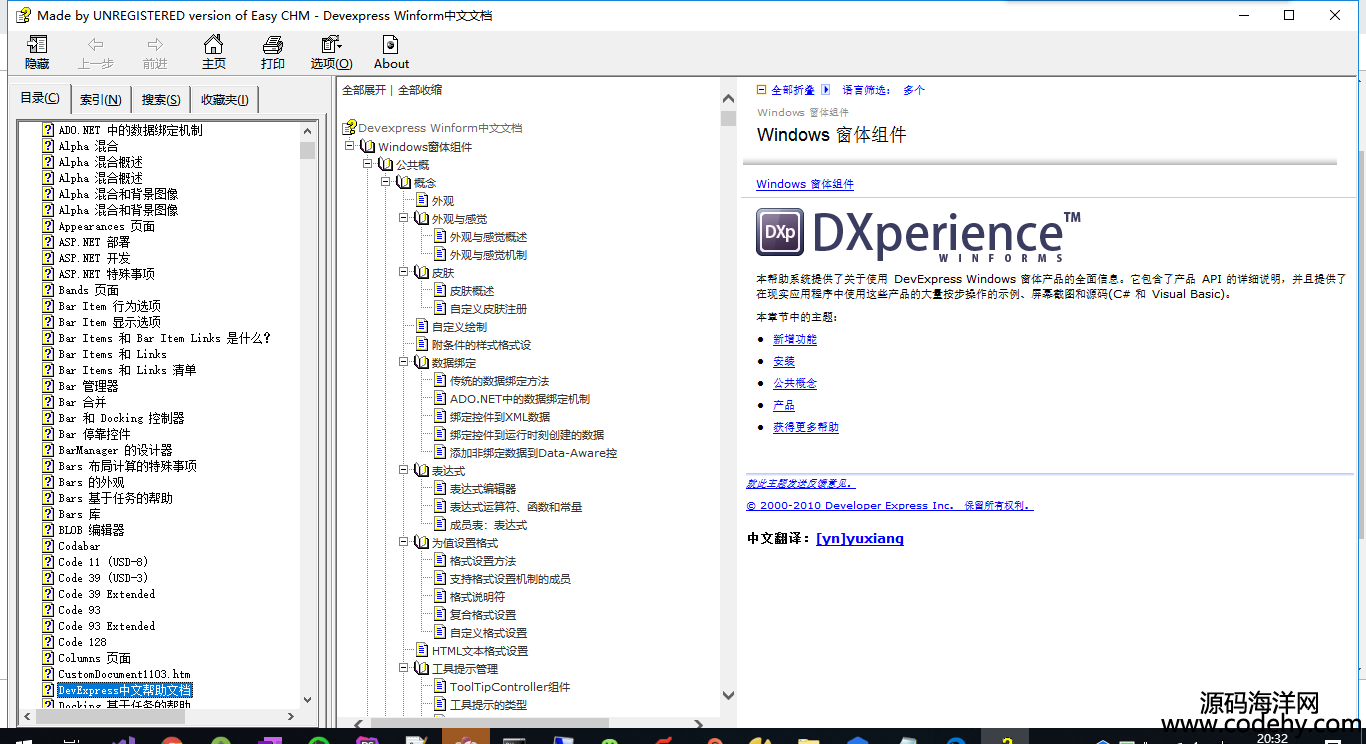Image resolution: width=1366 pixels, height=744 pixels.
Task: Collapse the 概念 tree node
Action: (x=386, y=182)
